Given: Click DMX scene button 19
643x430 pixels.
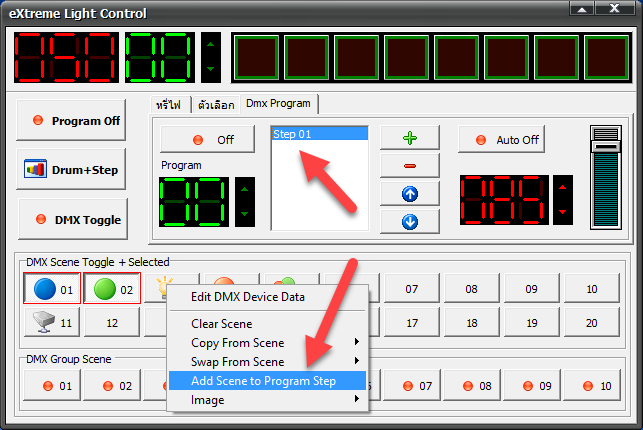Looking at the screenshot, I should 531,323.
